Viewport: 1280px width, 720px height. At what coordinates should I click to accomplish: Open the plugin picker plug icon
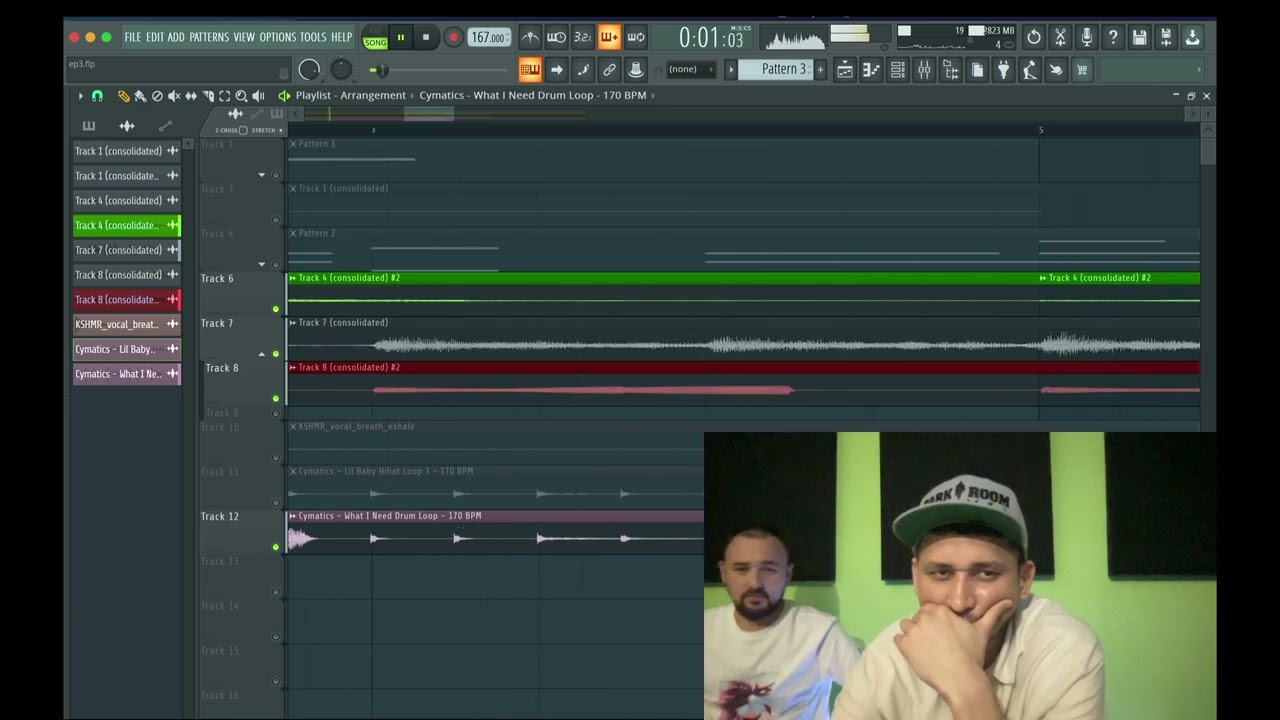[x=1003, y=69]
